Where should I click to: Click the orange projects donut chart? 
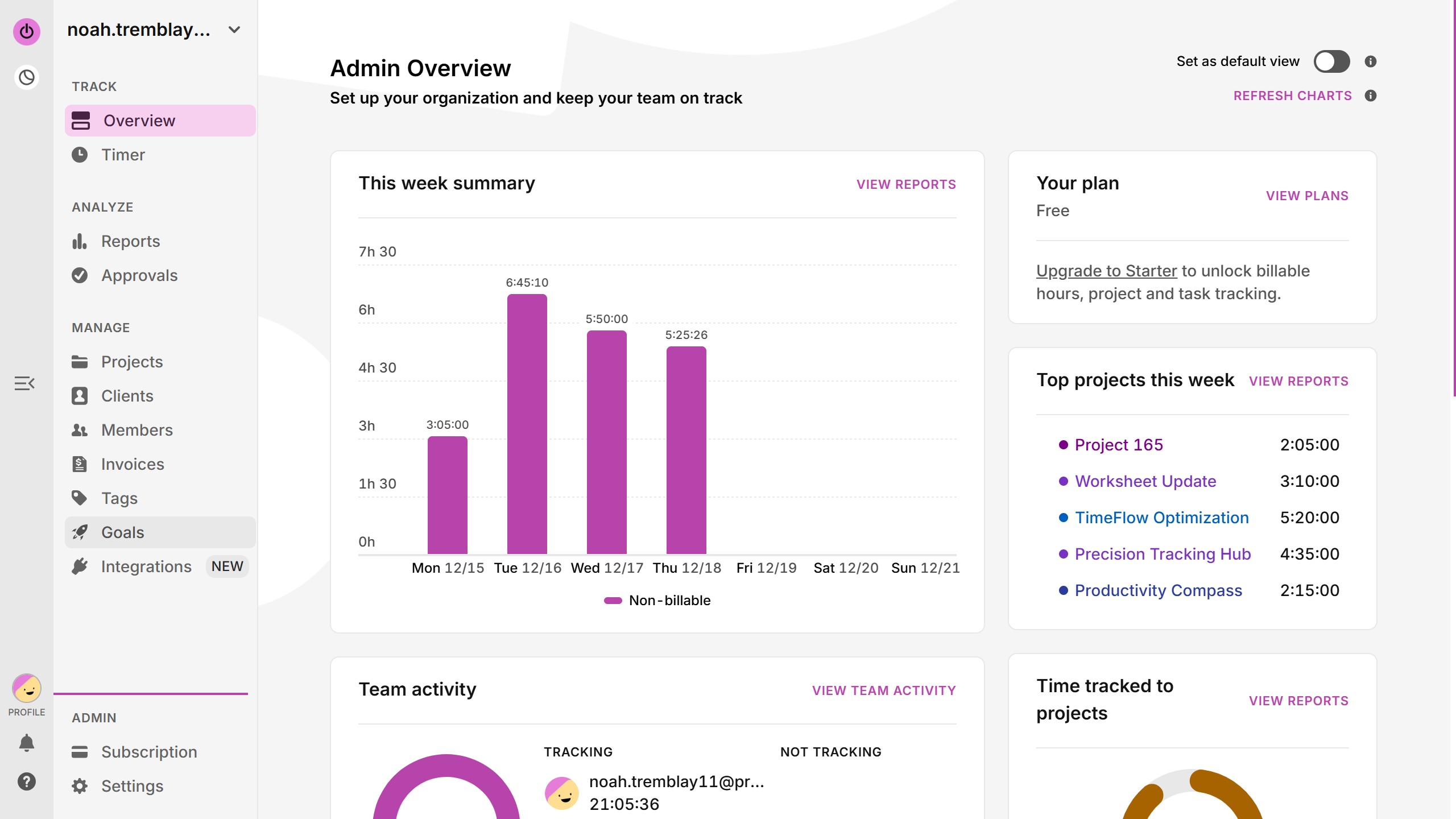1193,794
